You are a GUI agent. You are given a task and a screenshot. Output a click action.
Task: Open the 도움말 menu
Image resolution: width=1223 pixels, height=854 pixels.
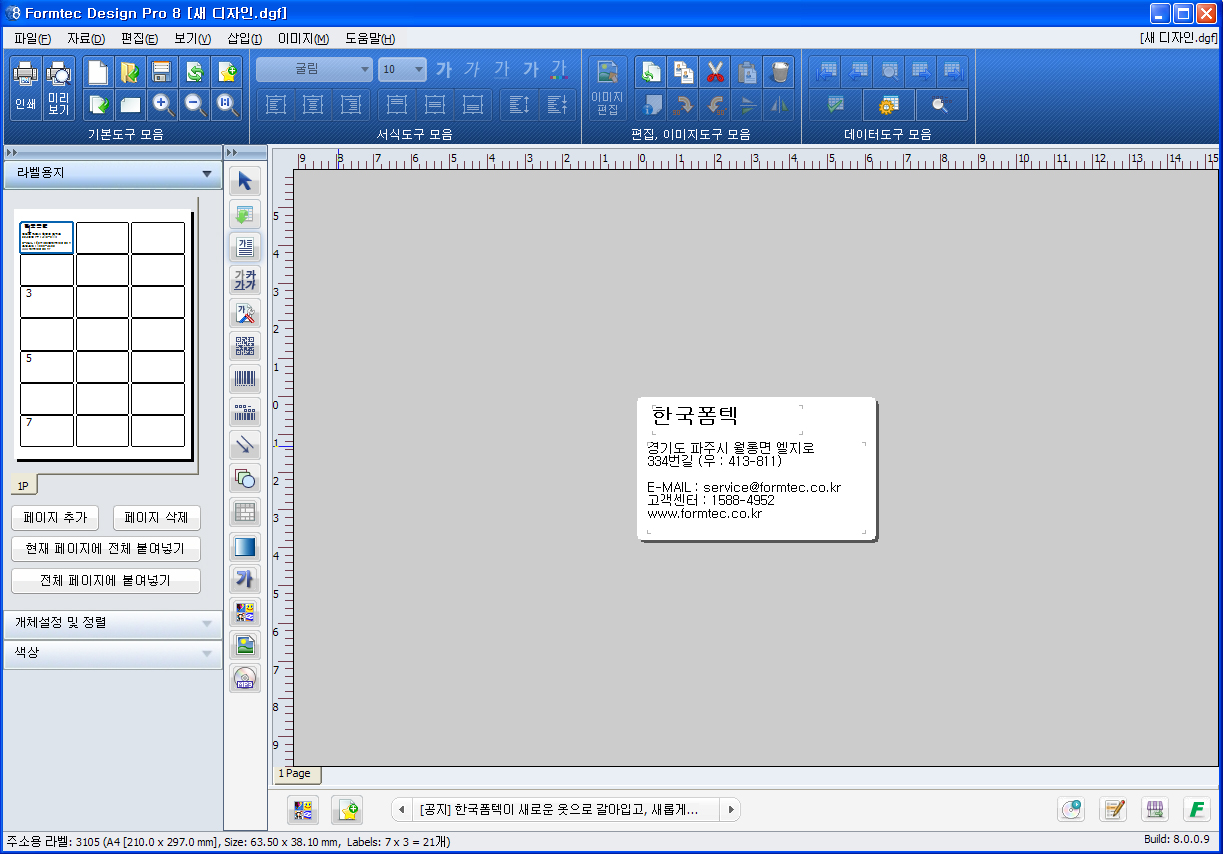pos(370,38)
